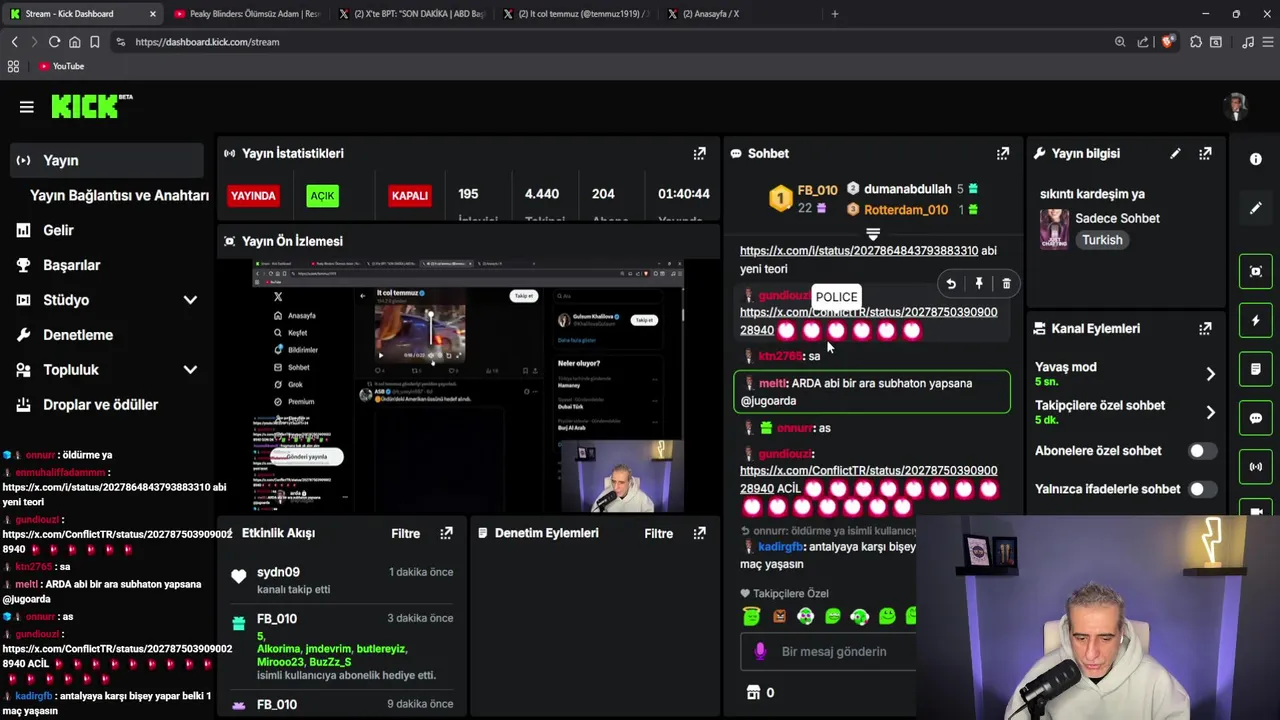Switch to Peaky Blinders browser tab

coord(246,14)
